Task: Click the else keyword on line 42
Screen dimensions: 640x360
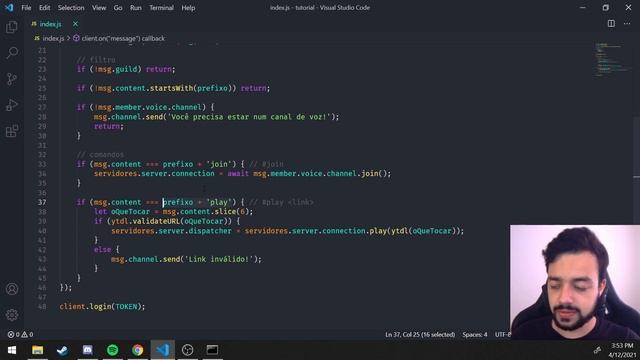Action: point(102,250)
